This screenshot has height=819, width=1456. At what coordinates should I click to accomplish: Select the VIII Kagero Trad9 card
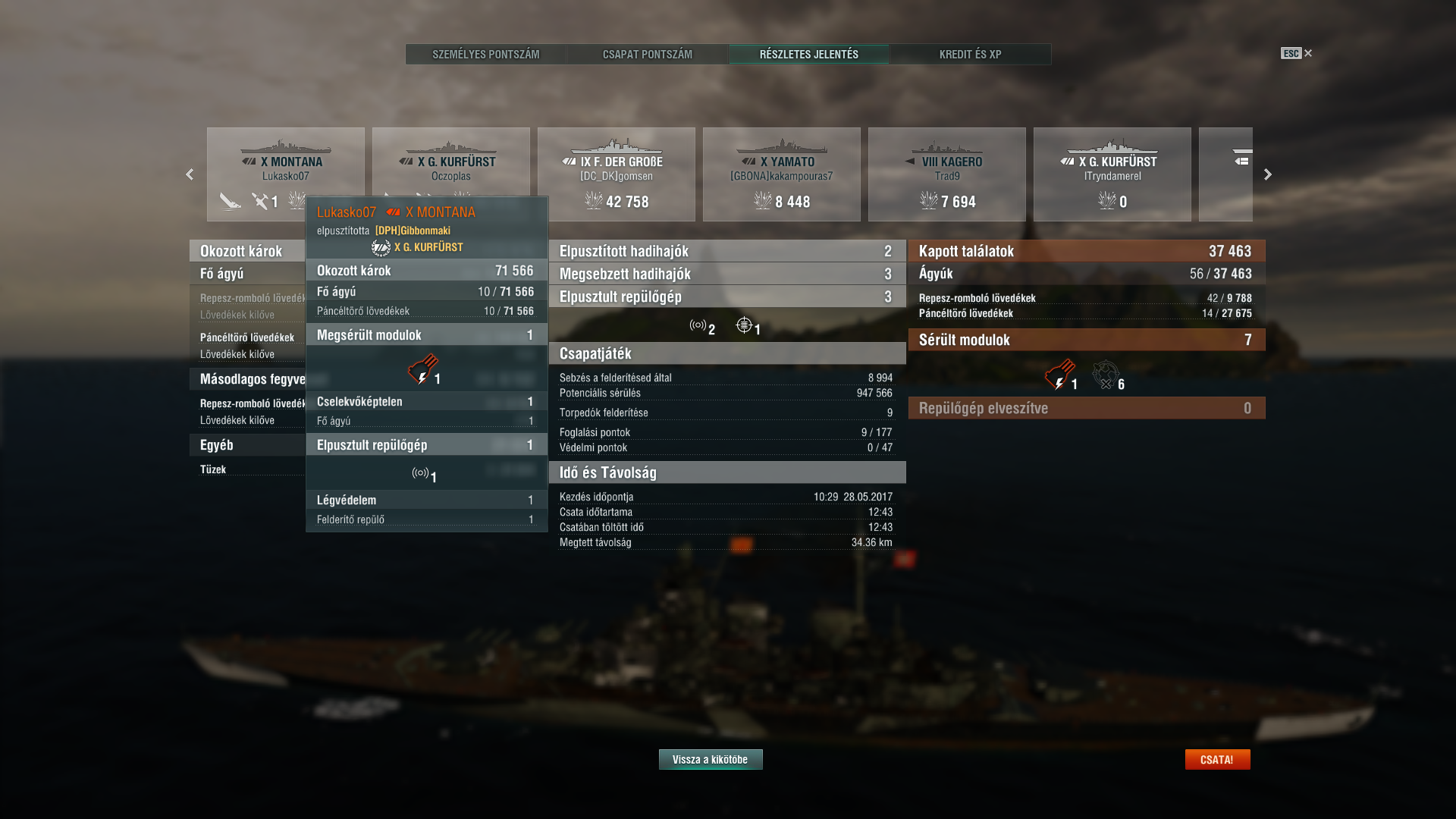[947, 174]
